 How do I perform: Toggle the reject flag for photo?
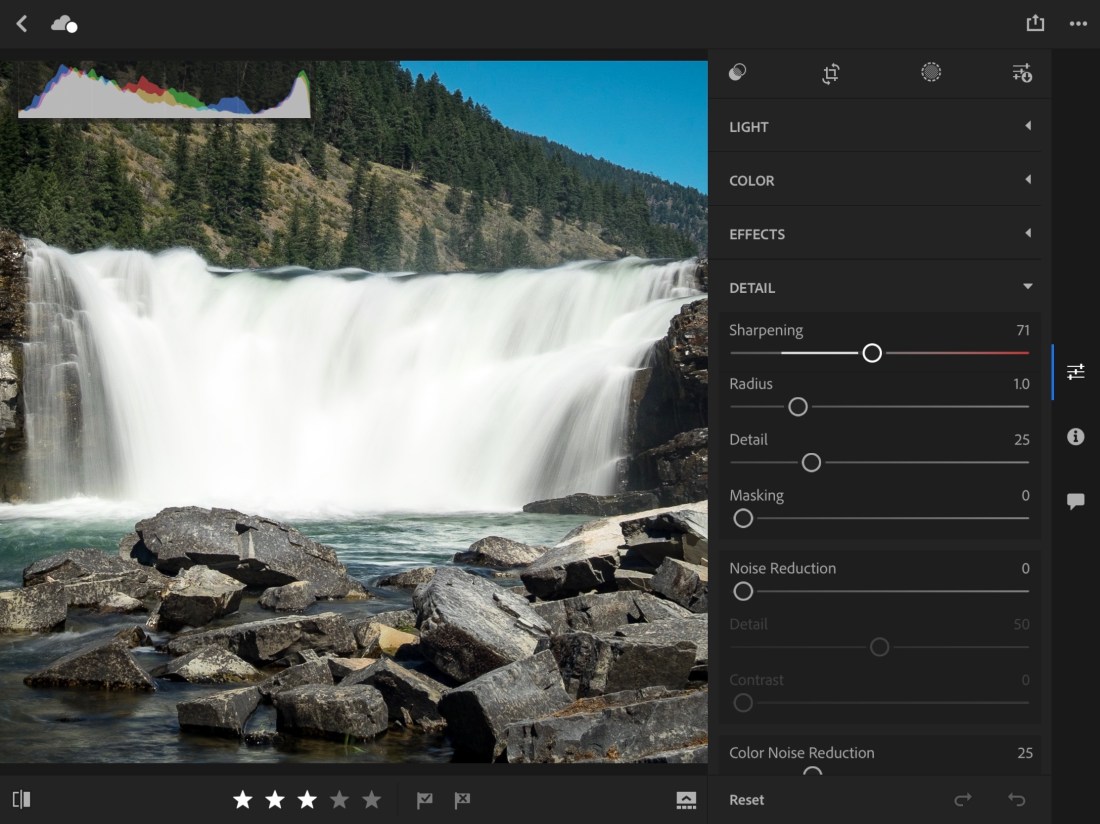pyautogui.click(x=462, y=800)
